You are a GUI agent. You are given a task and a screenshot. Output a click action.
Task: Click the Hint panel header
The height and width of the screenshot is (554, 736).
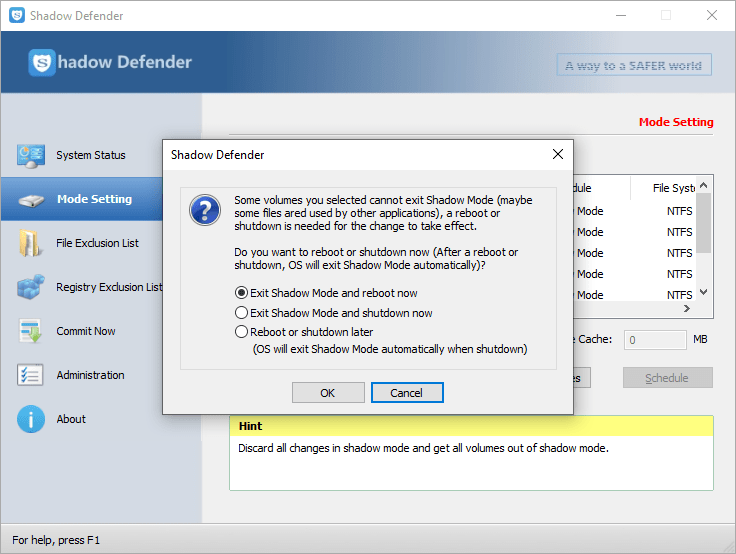pyautogui.click(x=471, y=426)
